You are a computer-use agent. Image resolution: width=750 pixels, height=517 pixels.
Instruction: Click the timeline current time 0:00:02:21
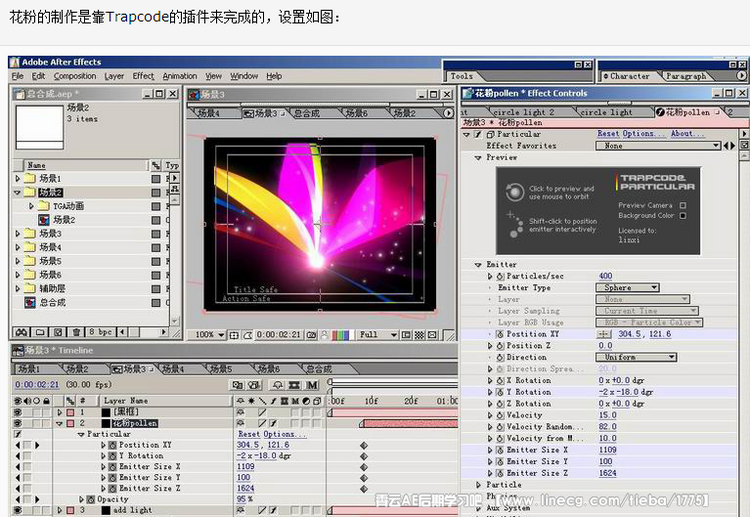coord(37,385)
